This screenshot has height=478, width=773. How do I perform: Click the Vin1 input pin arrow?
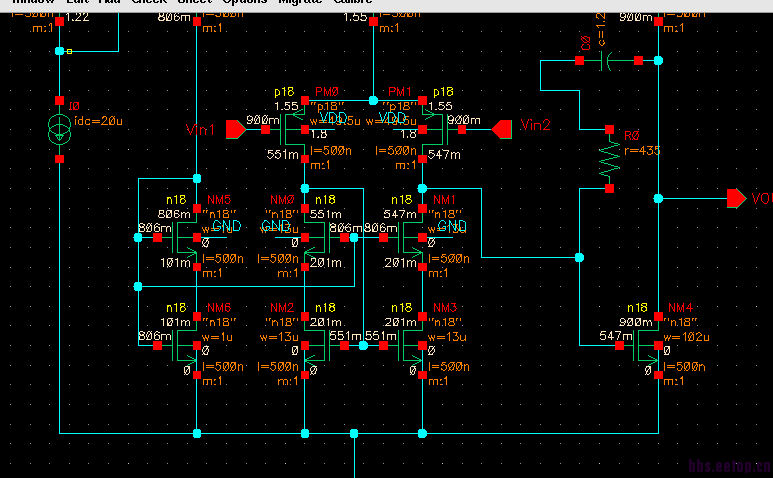click(x=236, y=128)
